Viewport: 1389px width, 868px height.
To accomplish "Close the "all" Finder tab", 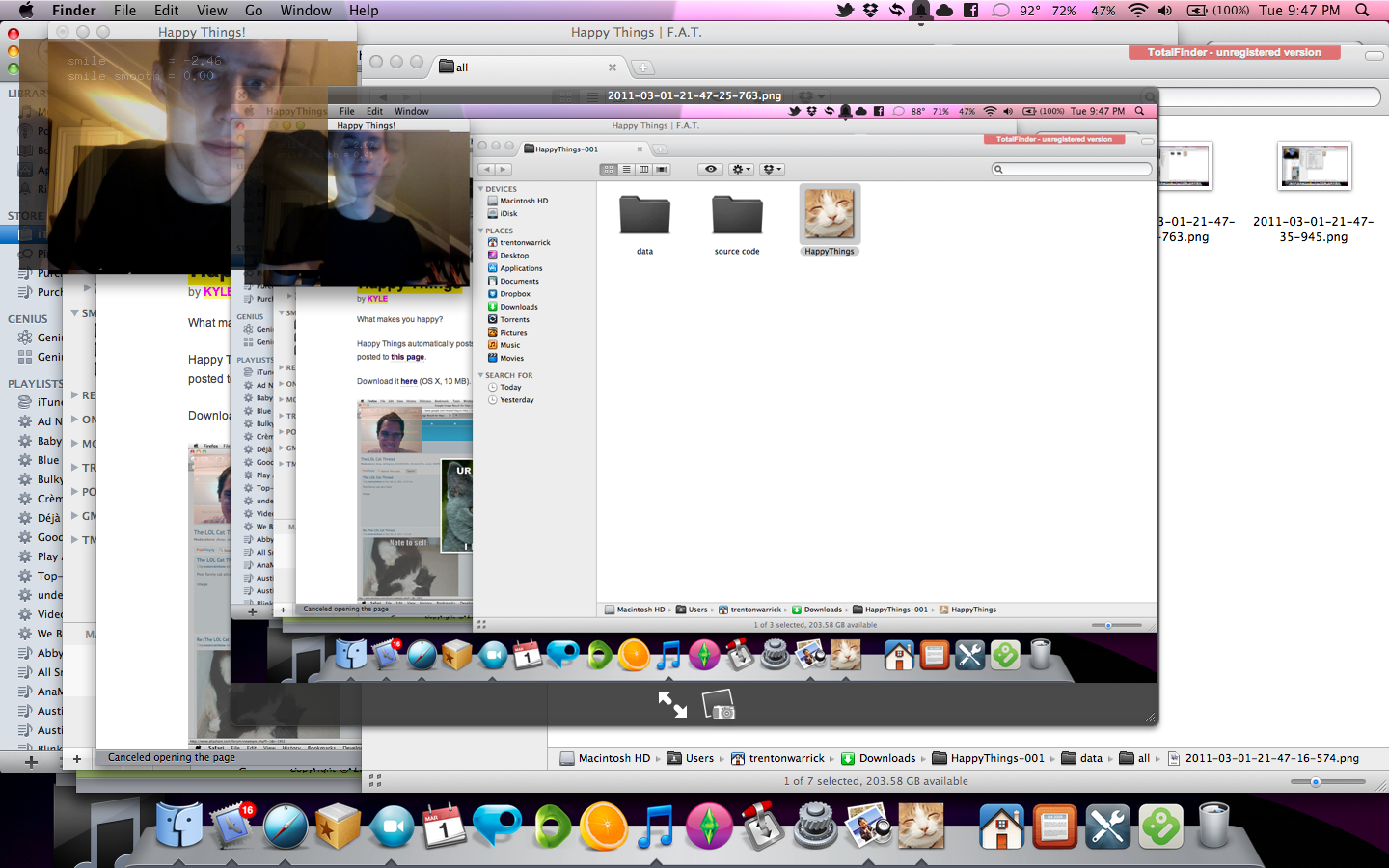I will (612, 68).
